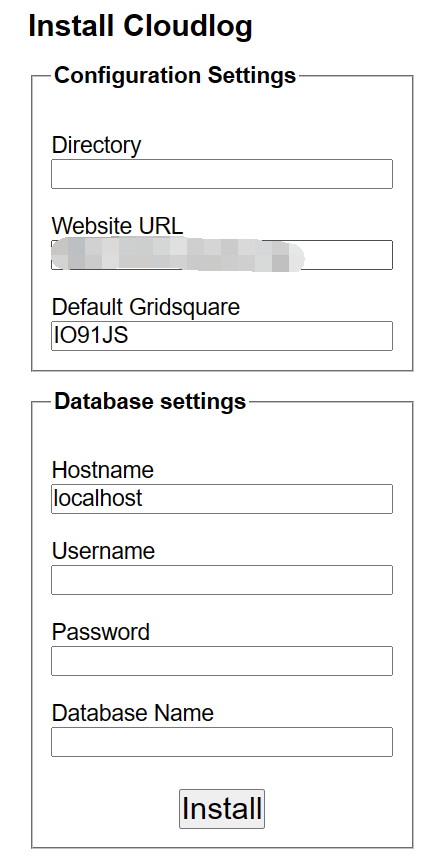Click the Default Gridsquare label

click(146, 307)
